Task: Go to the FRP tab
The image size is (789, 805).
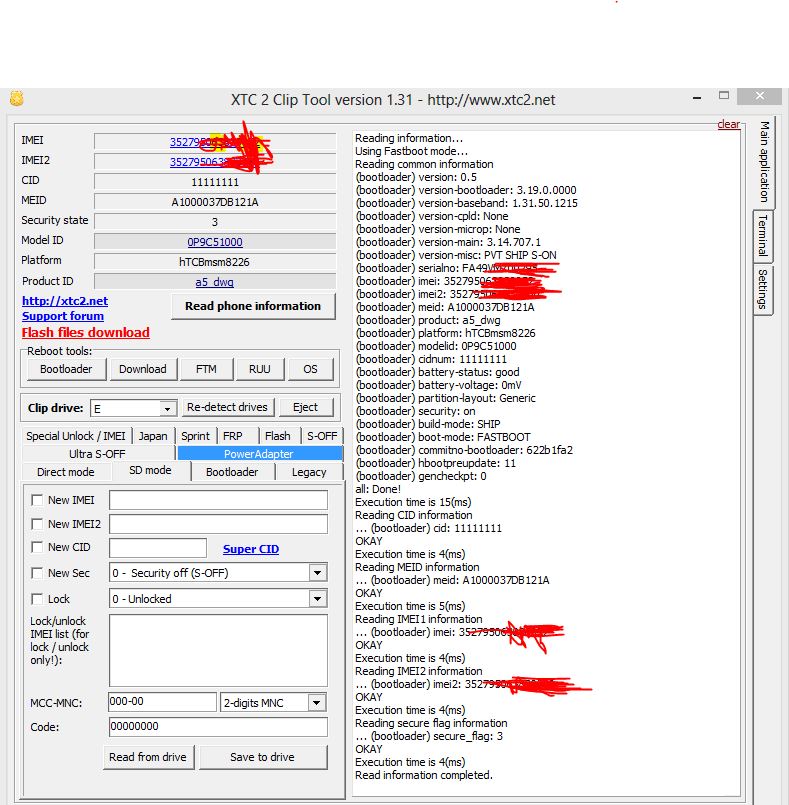Action: (x=233, y=436)
